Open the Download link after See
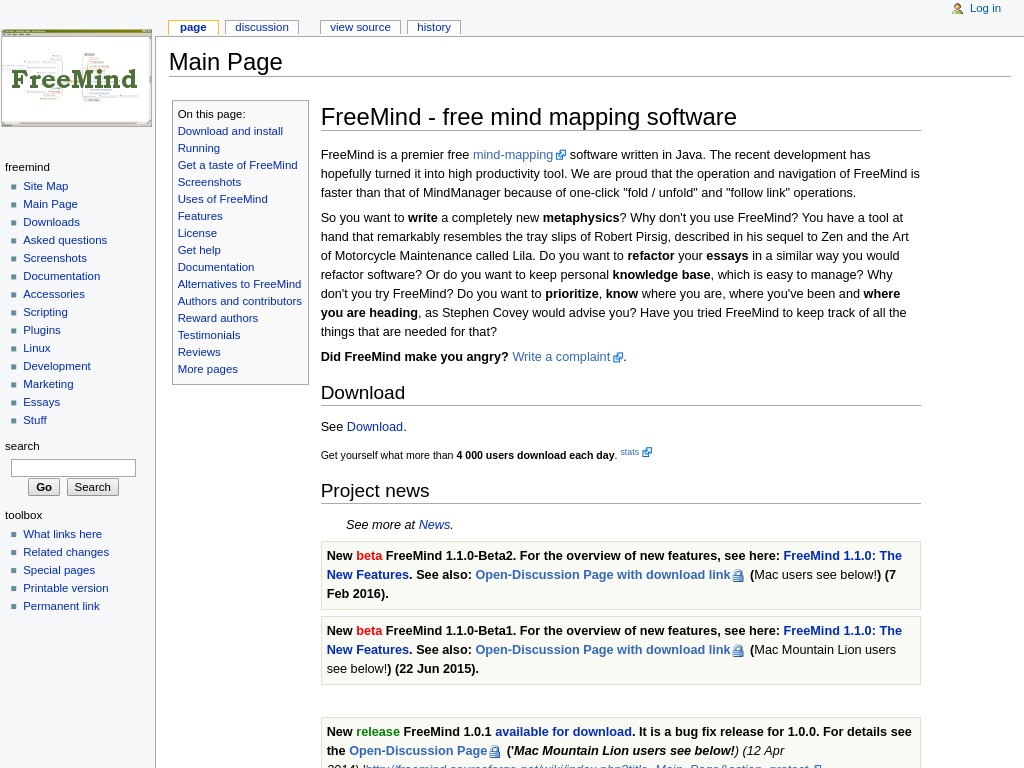 pyautogui.click(x=375, y=427)
